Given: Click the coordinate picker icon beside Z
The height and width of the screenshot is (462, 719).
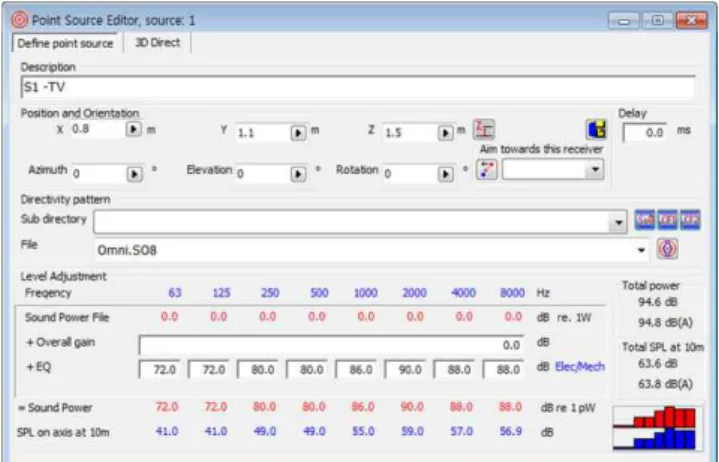Looking at the screenshot, I should click(484, 130).
